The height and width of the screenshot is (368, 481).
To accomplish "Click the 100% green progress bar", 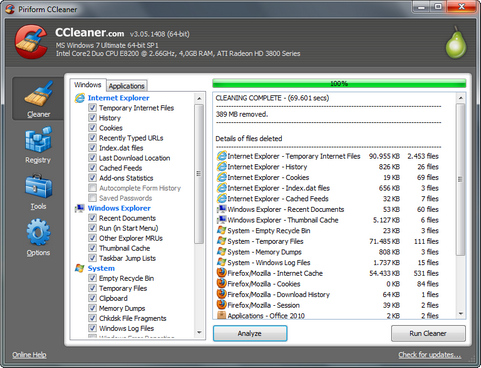I will coord(339,83).
